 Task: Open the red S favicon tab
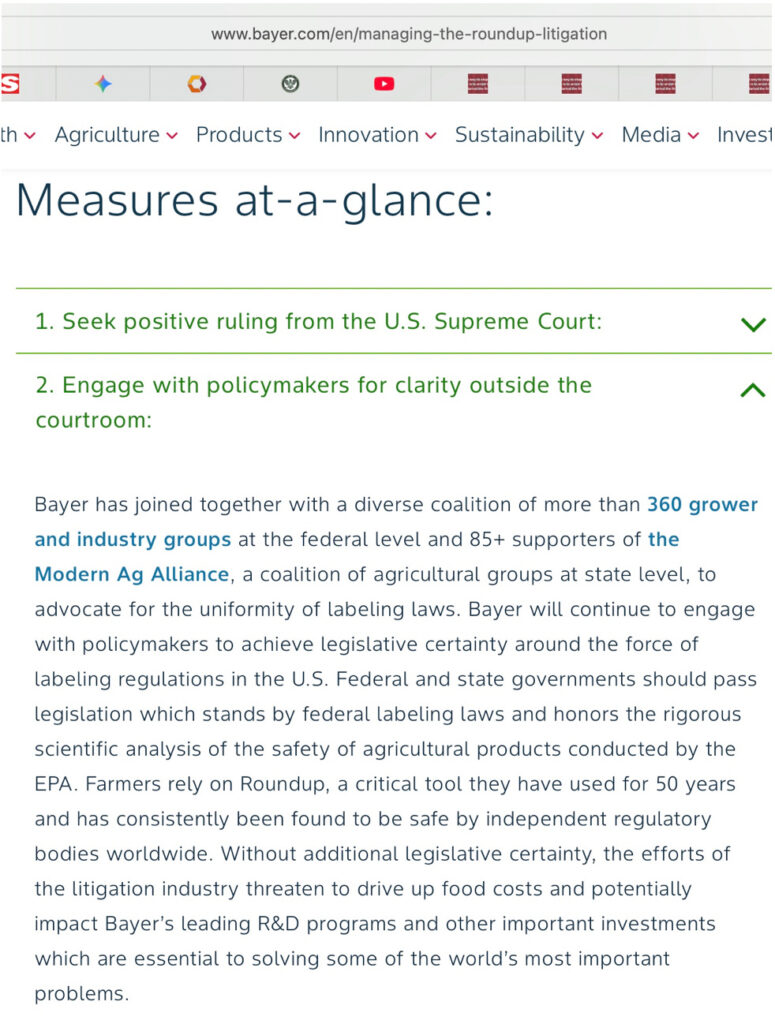[x=10, y=84]
